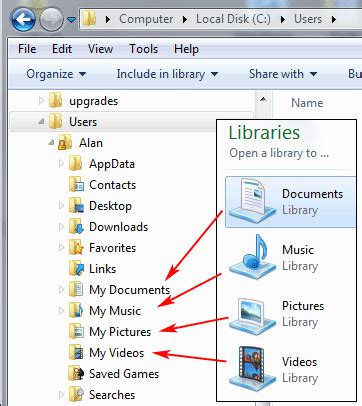Open dropdown arrow after Local Disk (C:) breadcrumb
Image resolution: width=362 pixels, height=406 pixels.
283,19
